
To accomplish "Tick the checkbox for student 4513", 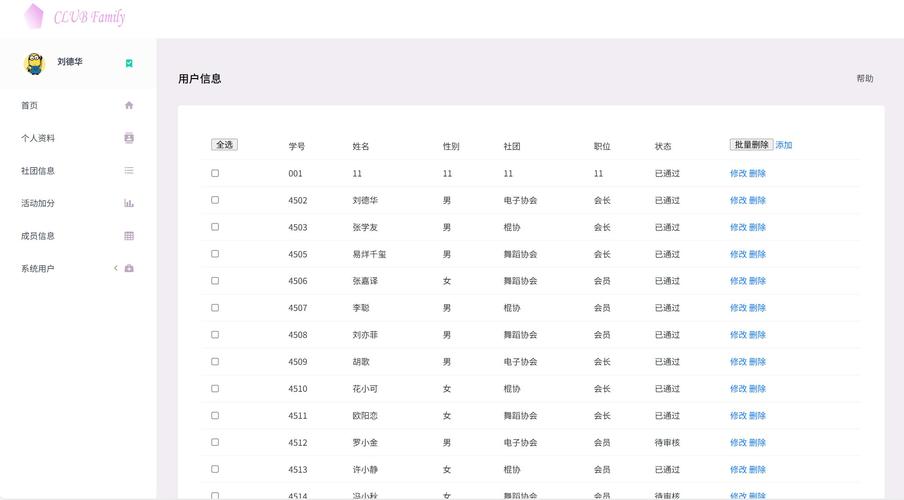I will tap(215, 469).
